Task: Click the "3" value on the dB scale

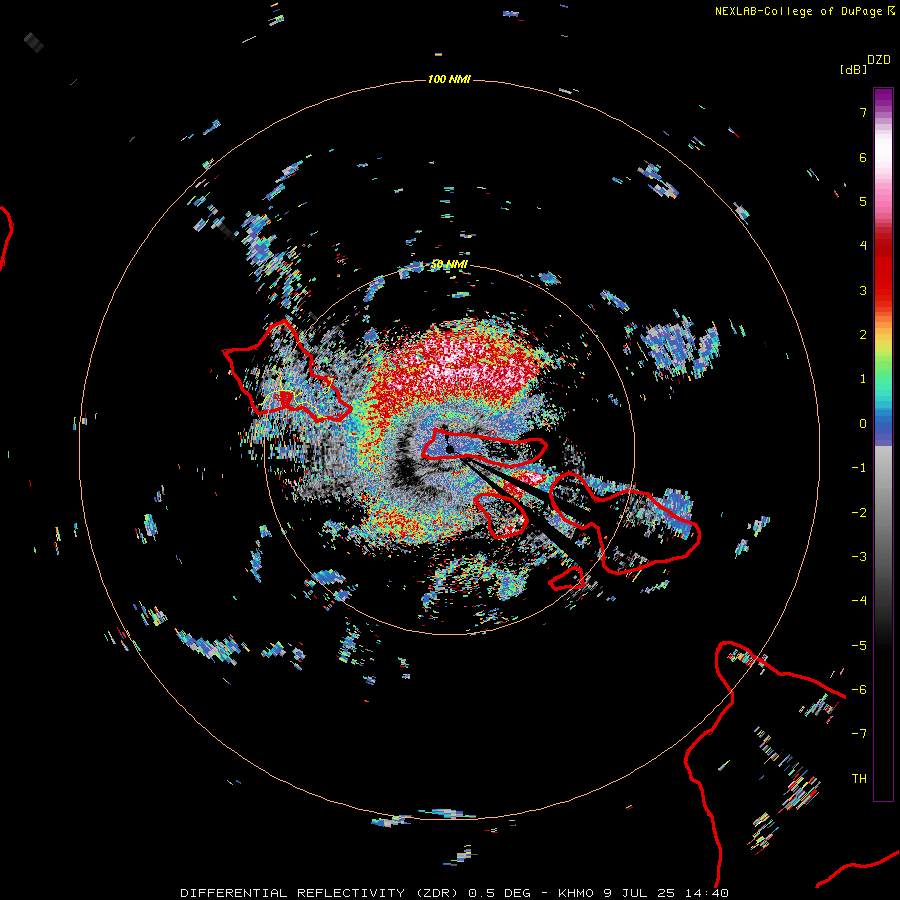Action: coord(863,290)
